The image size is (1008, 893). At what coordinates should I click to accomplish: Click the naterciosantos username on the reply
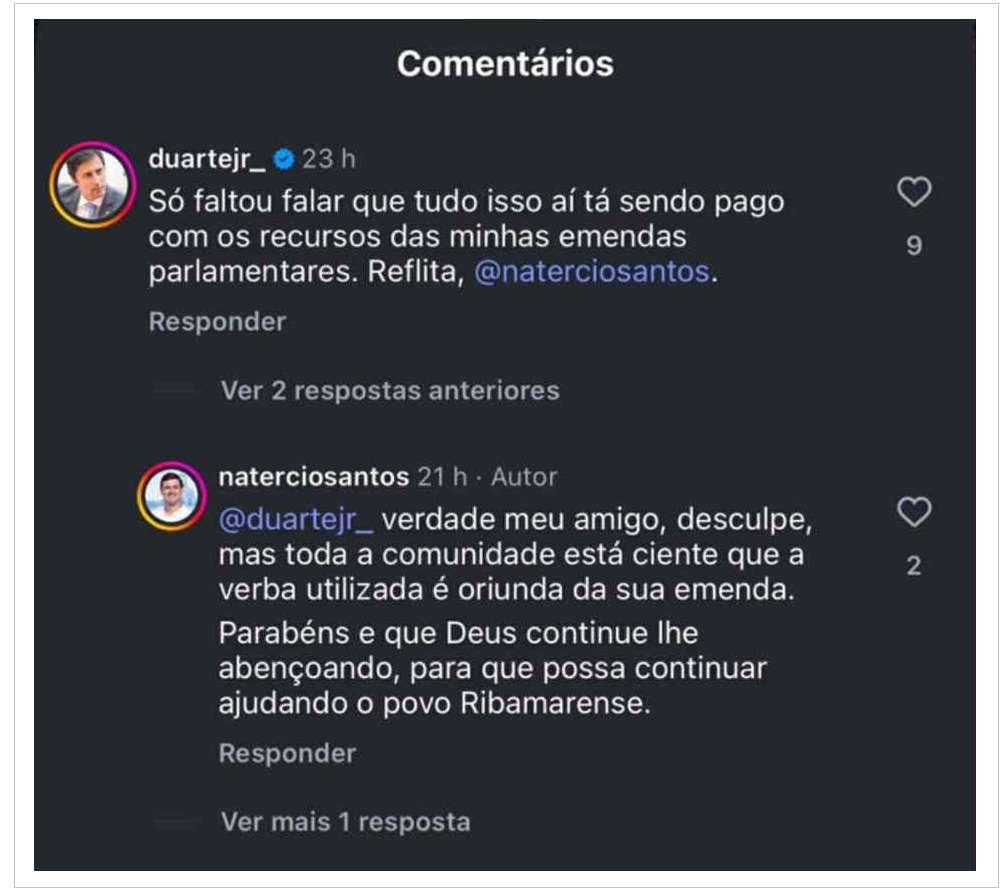(x=314, y=477)
